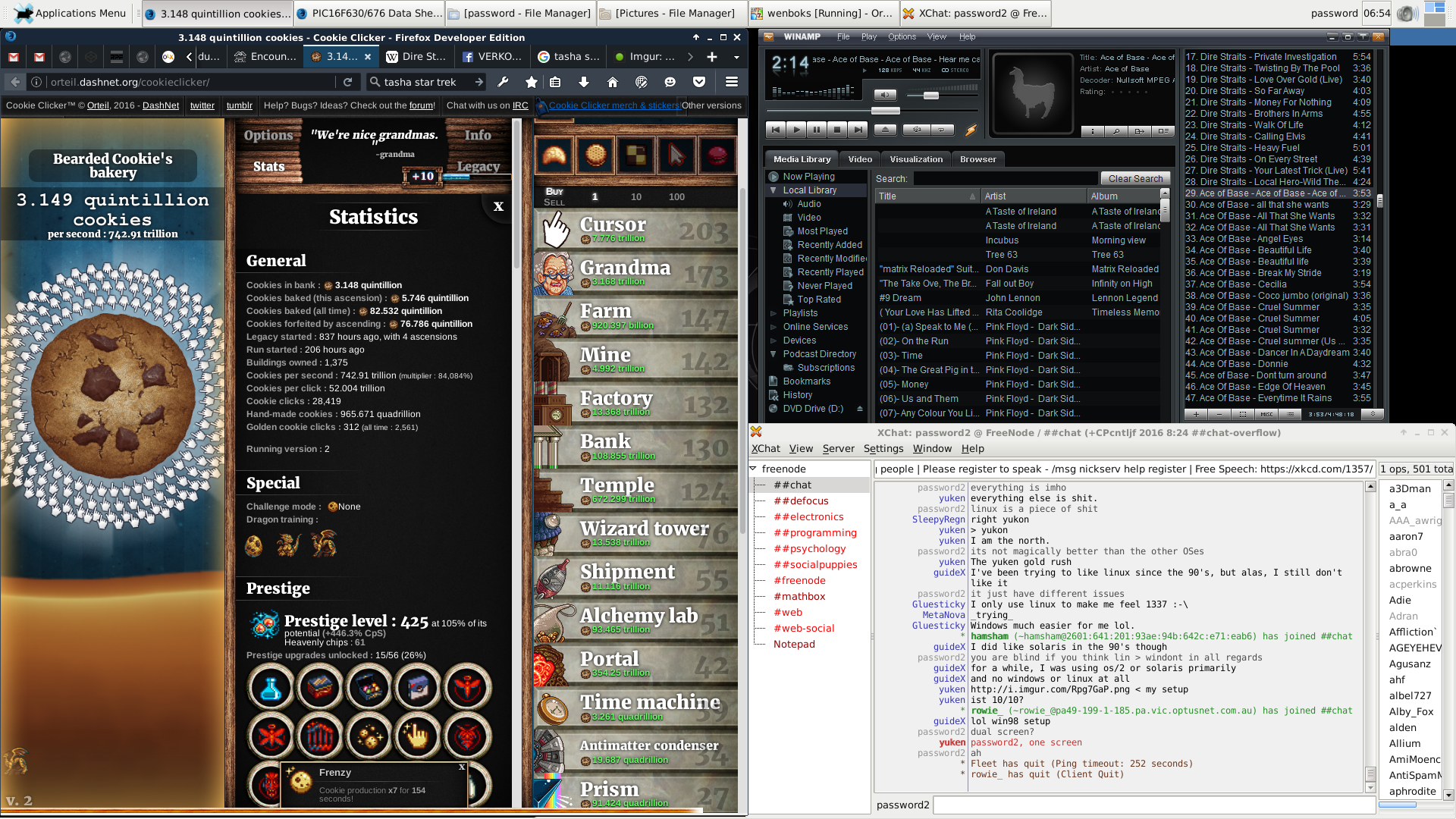Screen dimensions: 1456x819
Task: Click the Winamp lightning bolt icon
Action: tap(971, 130)
